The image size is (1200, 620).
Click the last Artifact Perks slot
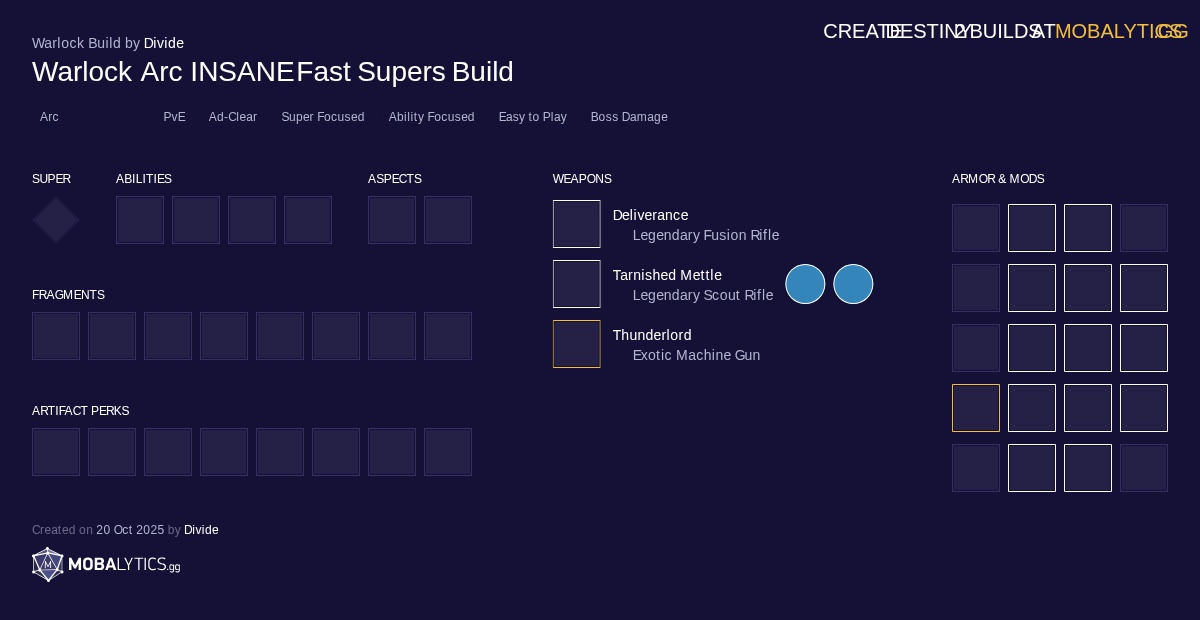(448, 452)
